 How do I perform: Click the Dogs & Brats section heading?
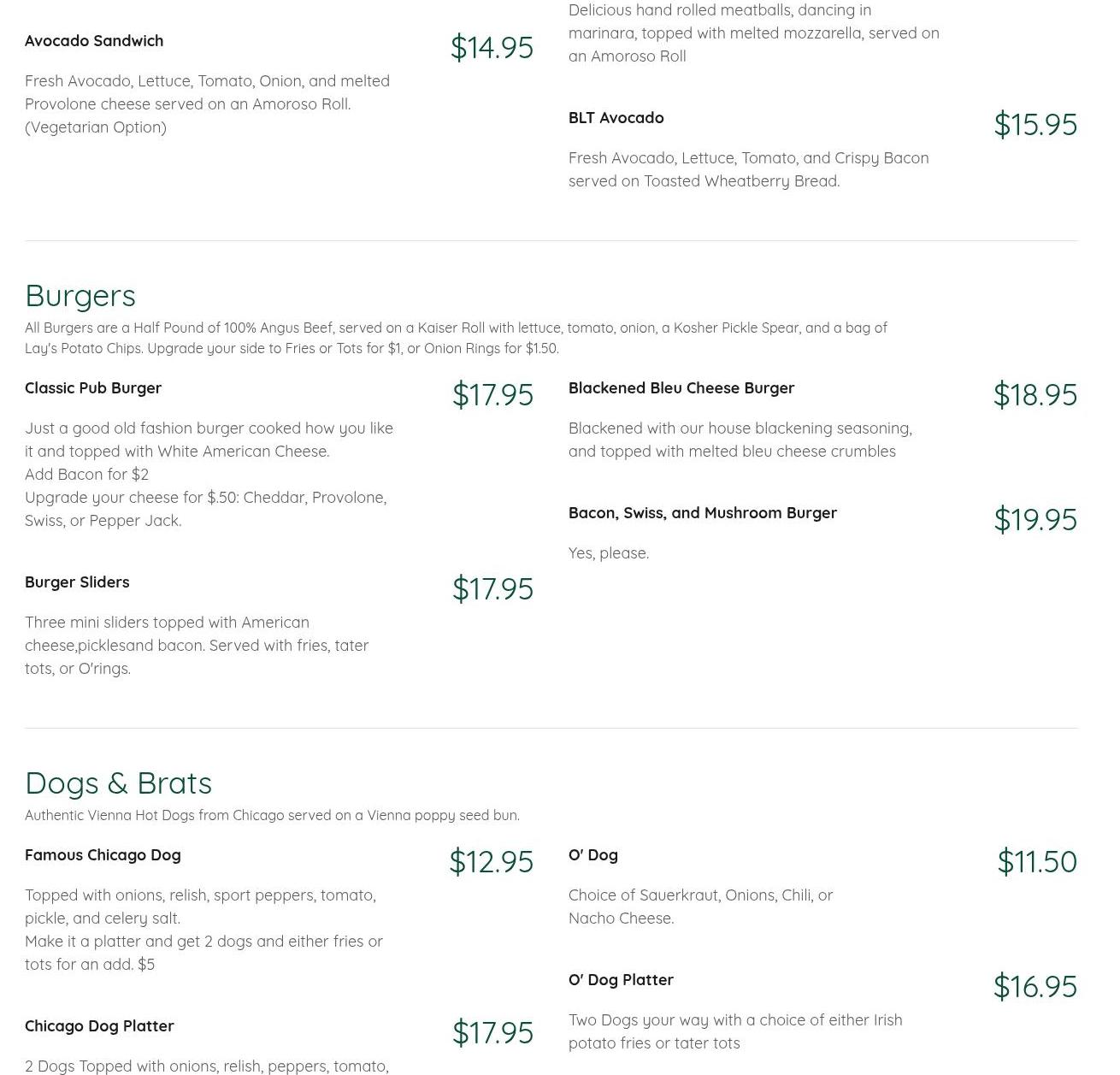pyautogui.click(x=118, y=783)
